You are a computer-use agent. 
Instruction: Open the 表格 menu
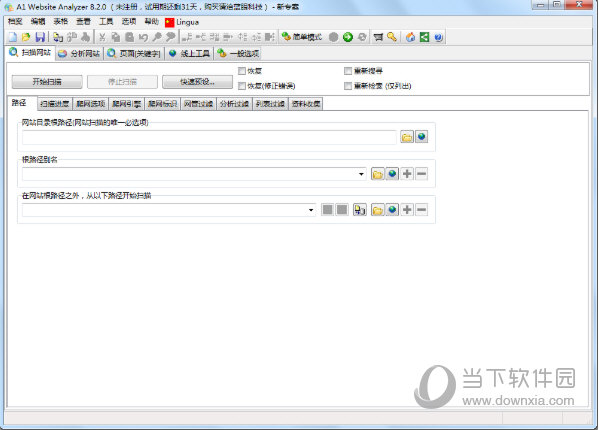(x=61, y=22)
